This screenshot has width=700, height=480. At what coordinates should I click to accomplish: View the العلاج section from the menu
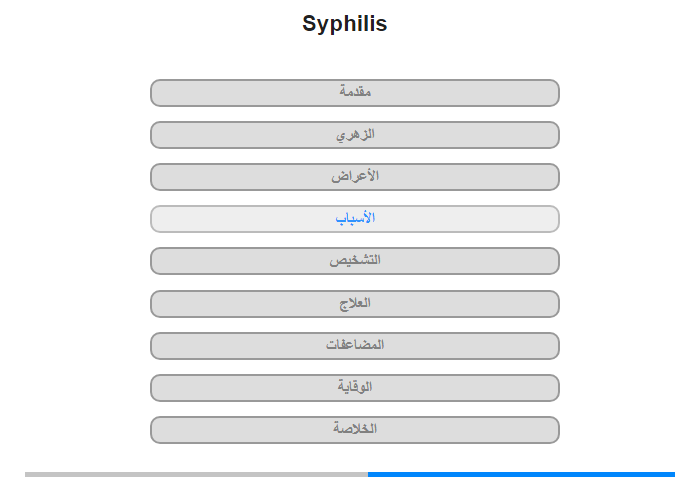355,304
